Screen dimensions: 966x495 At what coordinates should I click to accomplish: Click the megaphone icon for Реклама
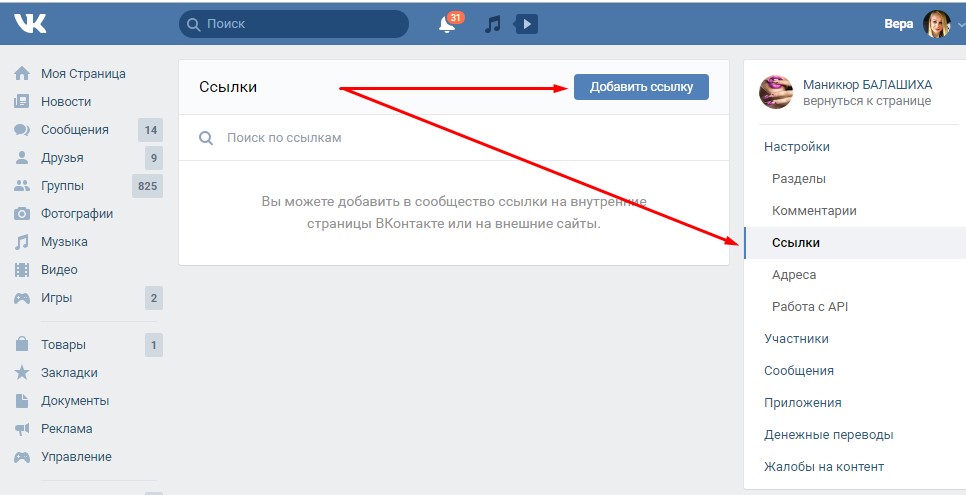coord(22,428)
